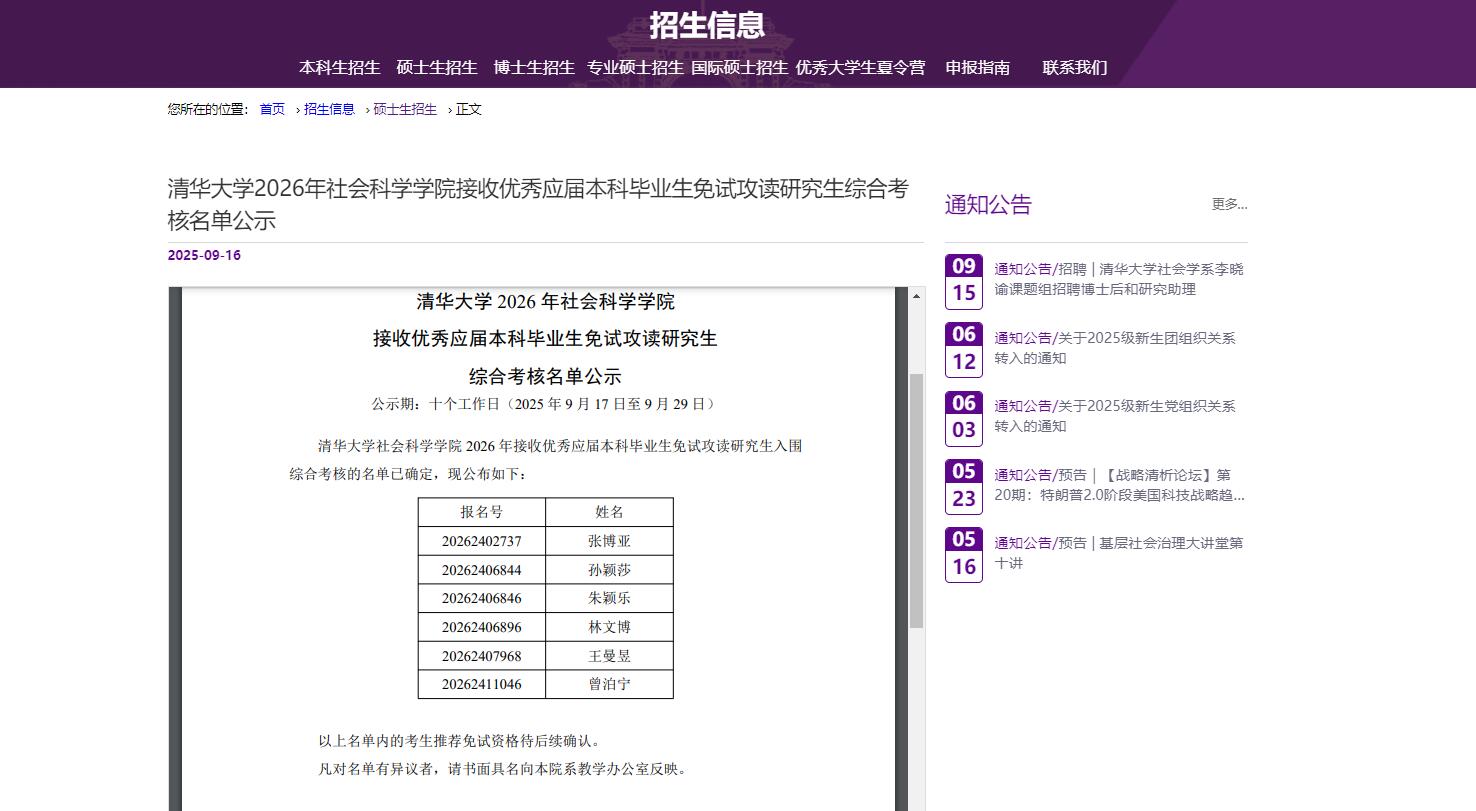The height and width of the screenshot is (811, 1476).
Task: Open 2025级新生党组织关系转入 notice
Action: click(1114, 416)
